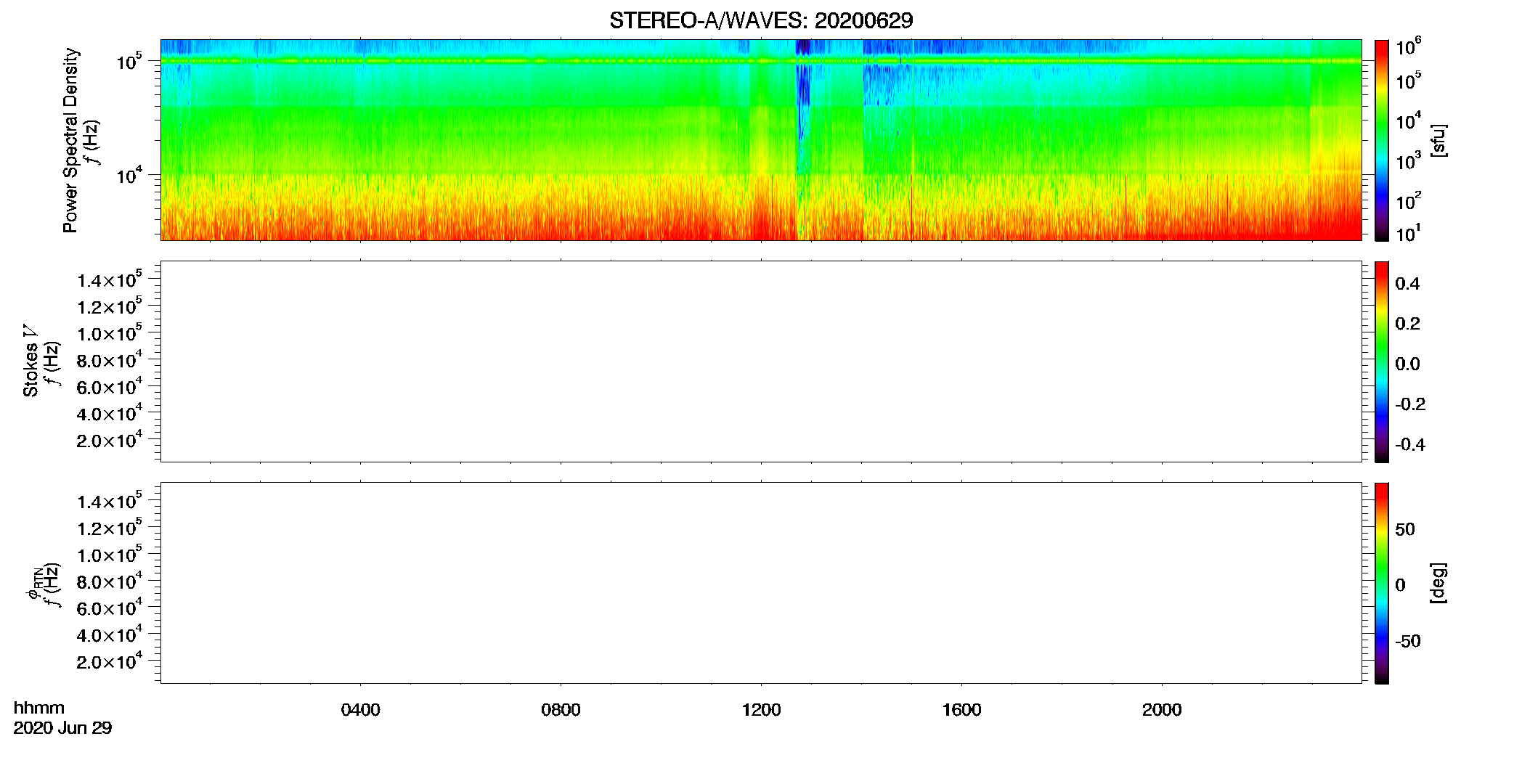The image size is (1522, 784).
Task: Select the 0400 time axis label
Action: [x=360, y=710]
